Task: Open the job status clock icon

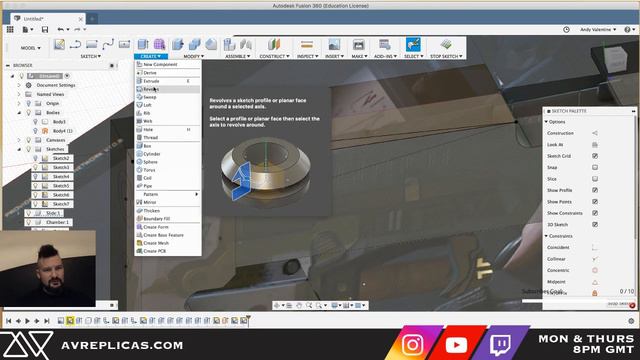Action: pos(566,29)
